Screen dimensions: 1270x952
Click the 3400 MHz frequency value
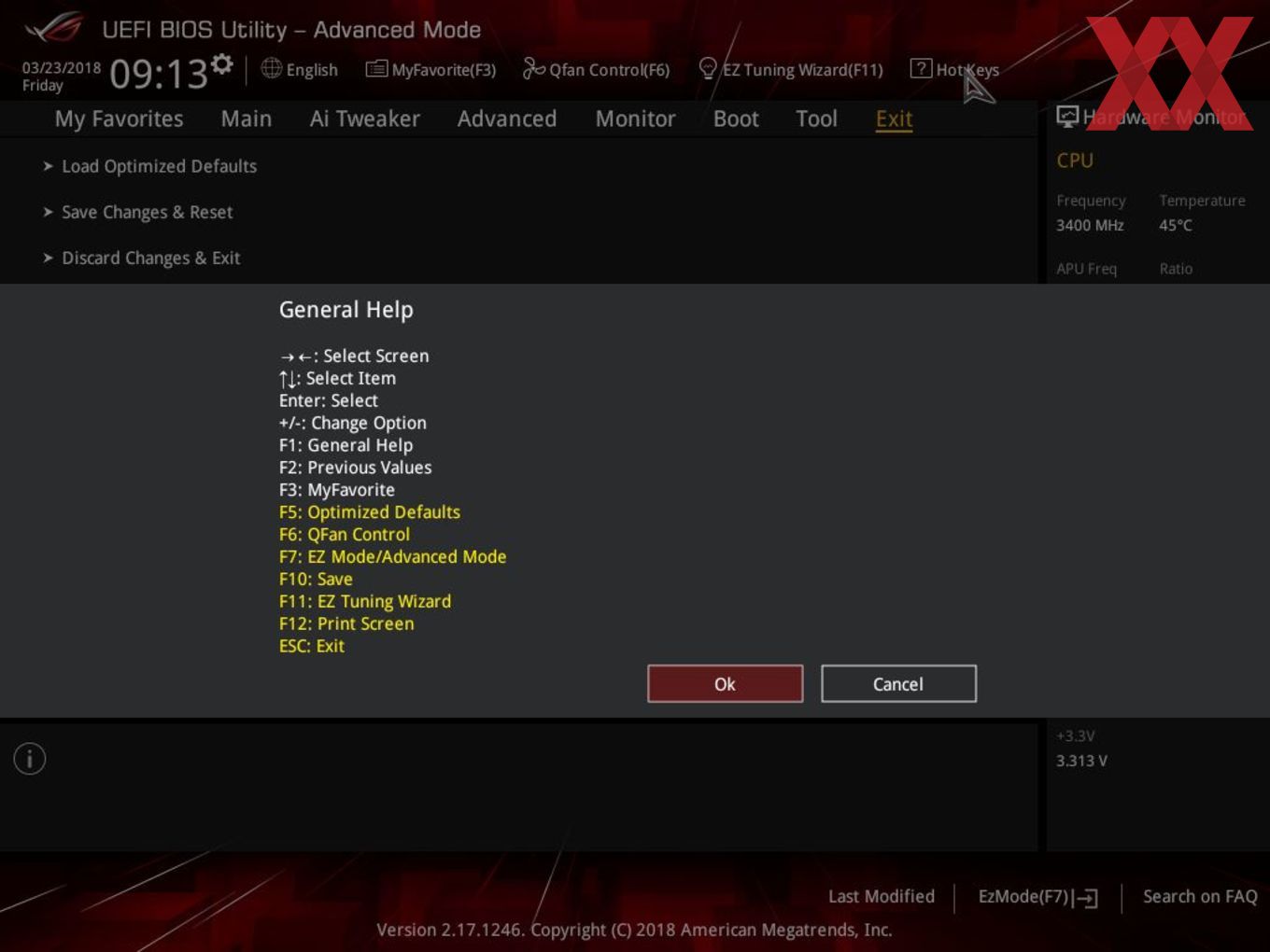tap(1090, 225)
